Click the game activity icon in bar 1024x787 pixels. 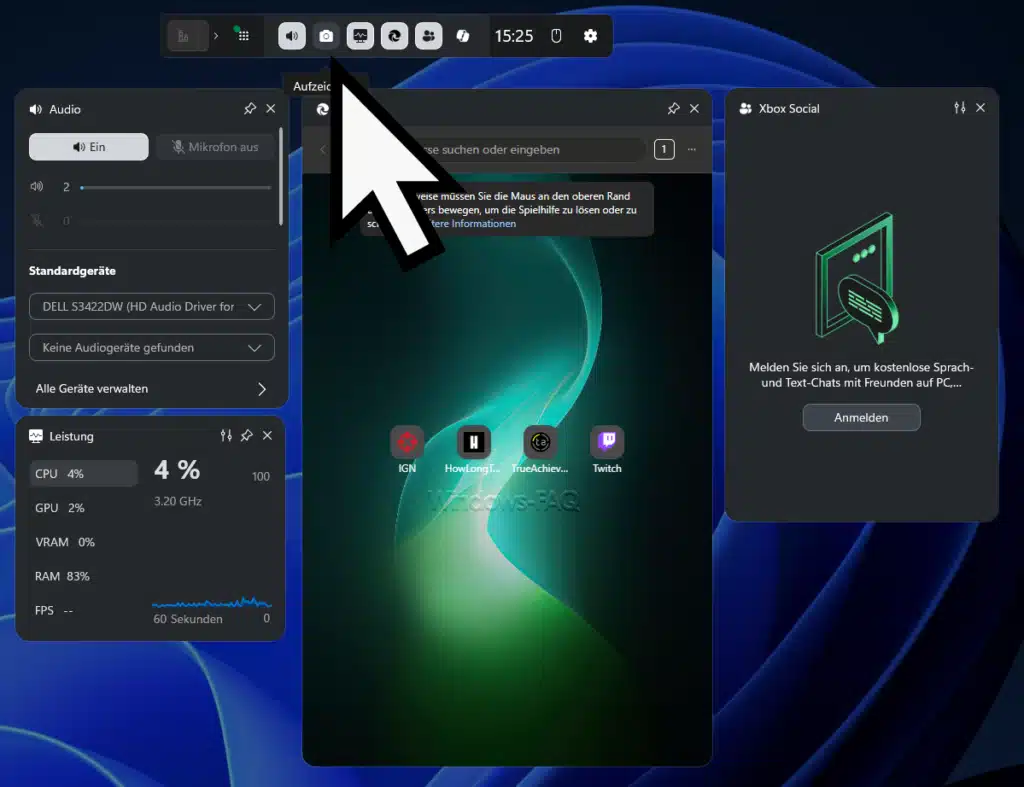click(187, 36)
